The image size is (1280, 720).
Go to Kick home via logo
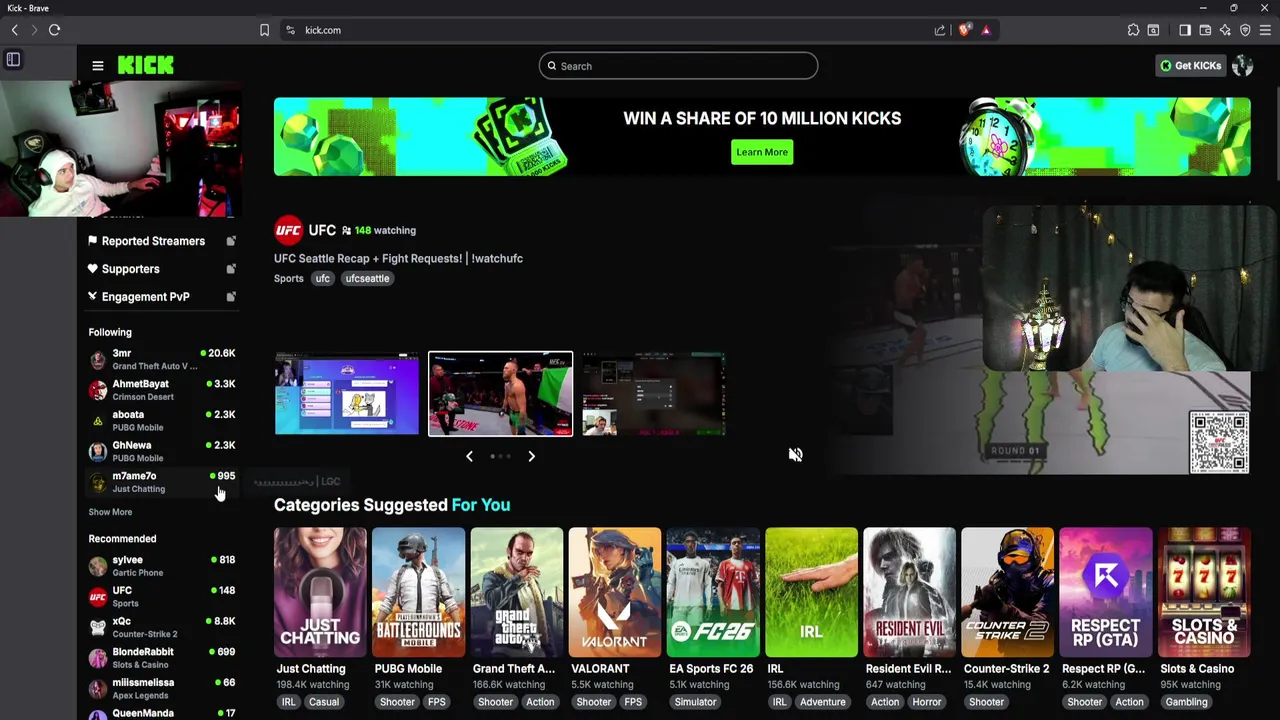[146, 65]
